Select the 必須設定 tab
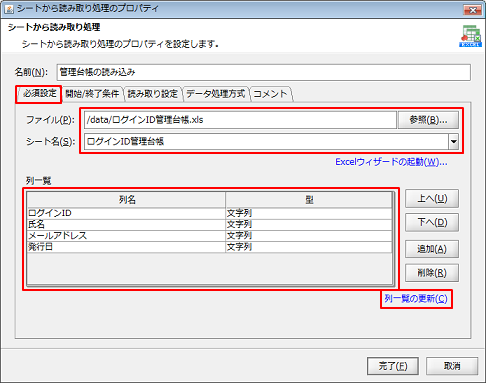The height and width of the screenshot is (383, 486). point(39,93)
